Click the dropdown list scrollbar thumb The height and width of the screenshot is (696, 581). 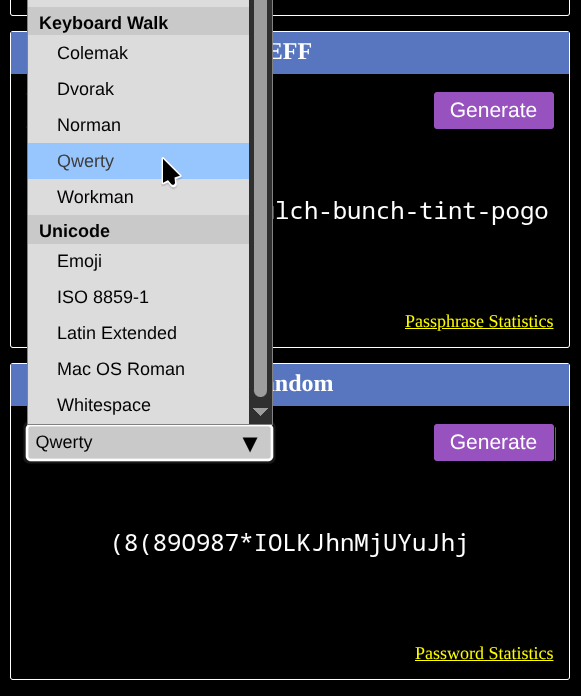pos(261,198)
